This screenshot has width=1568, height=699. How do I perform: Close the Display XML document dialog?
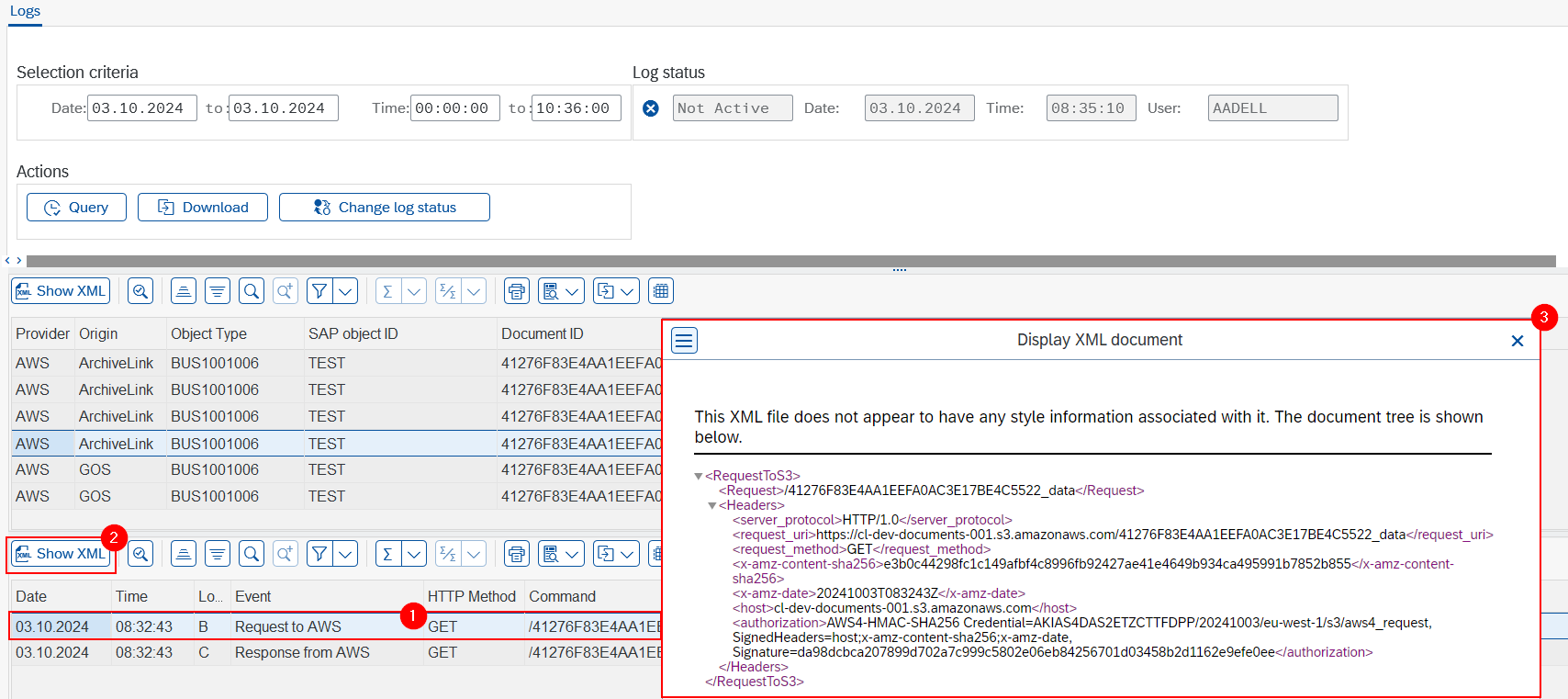click(x=1518, y=341)
